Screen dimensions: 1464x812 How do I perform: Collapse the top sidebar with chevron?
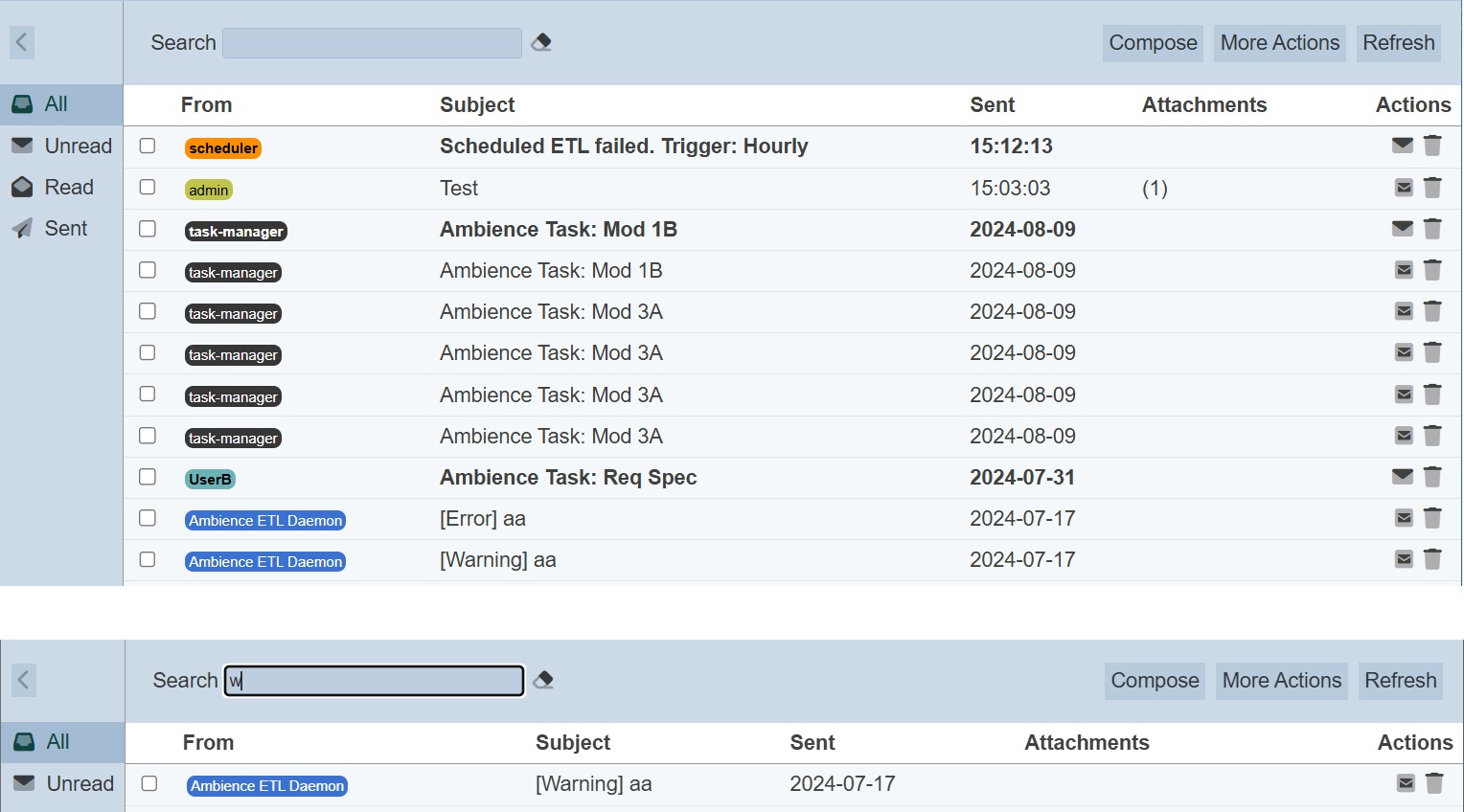22,42
